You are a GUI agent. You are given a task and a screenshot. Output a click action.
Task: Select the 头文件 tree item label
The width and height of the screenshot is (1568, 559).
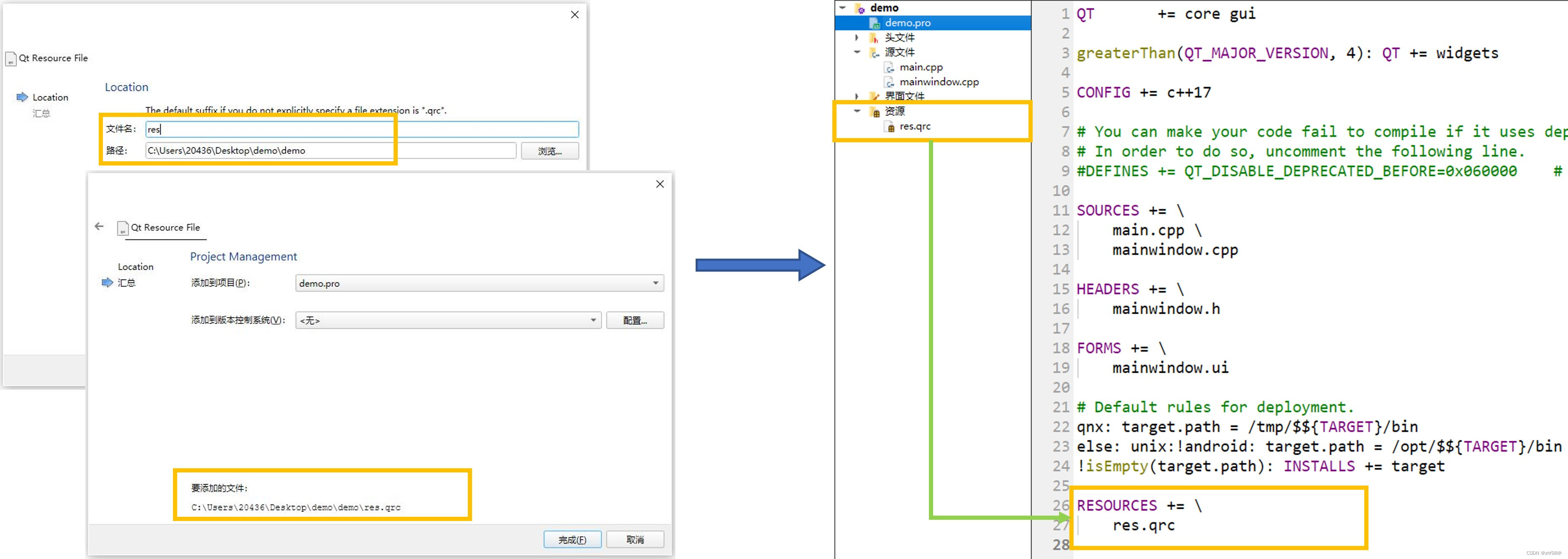coord(900,38)
